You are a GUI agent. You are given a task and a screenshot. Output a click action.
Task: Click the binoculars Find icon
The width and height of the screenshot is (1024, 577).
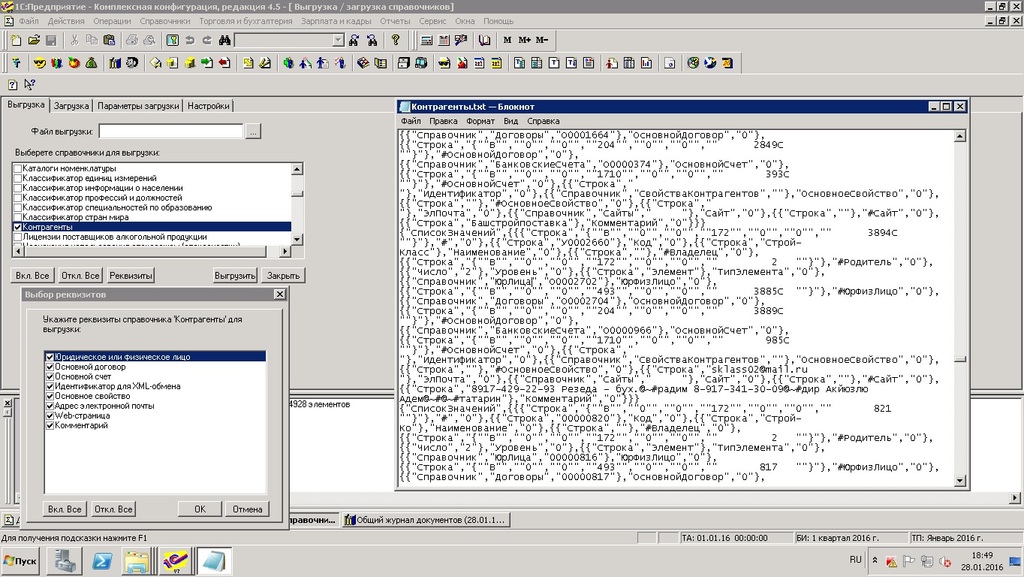click(225, 40)
